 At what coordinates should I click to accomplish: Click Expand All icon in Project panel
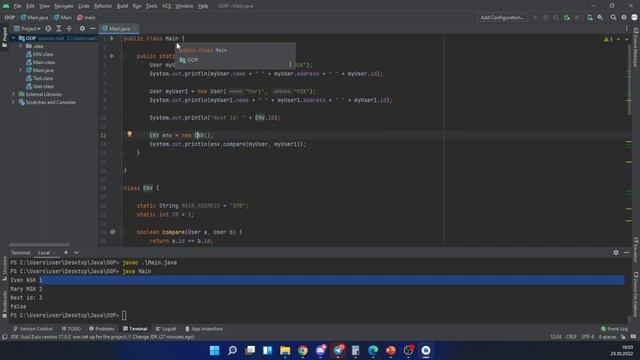point(59,29)
